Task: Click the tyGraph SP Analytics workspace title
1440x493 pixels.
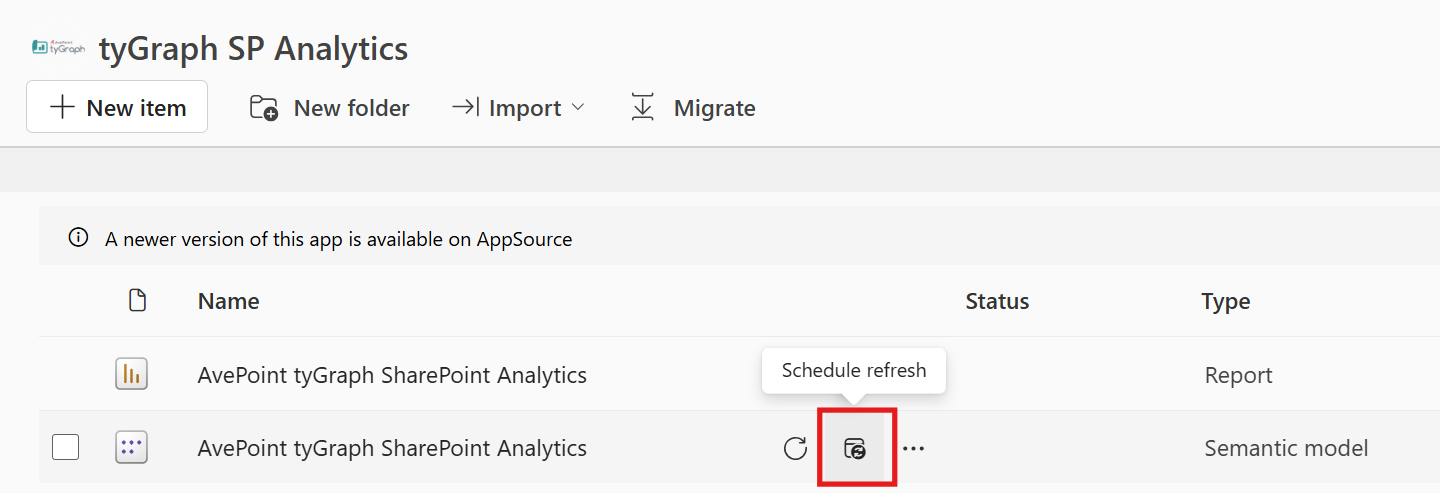Action: (x=253, y=48)
